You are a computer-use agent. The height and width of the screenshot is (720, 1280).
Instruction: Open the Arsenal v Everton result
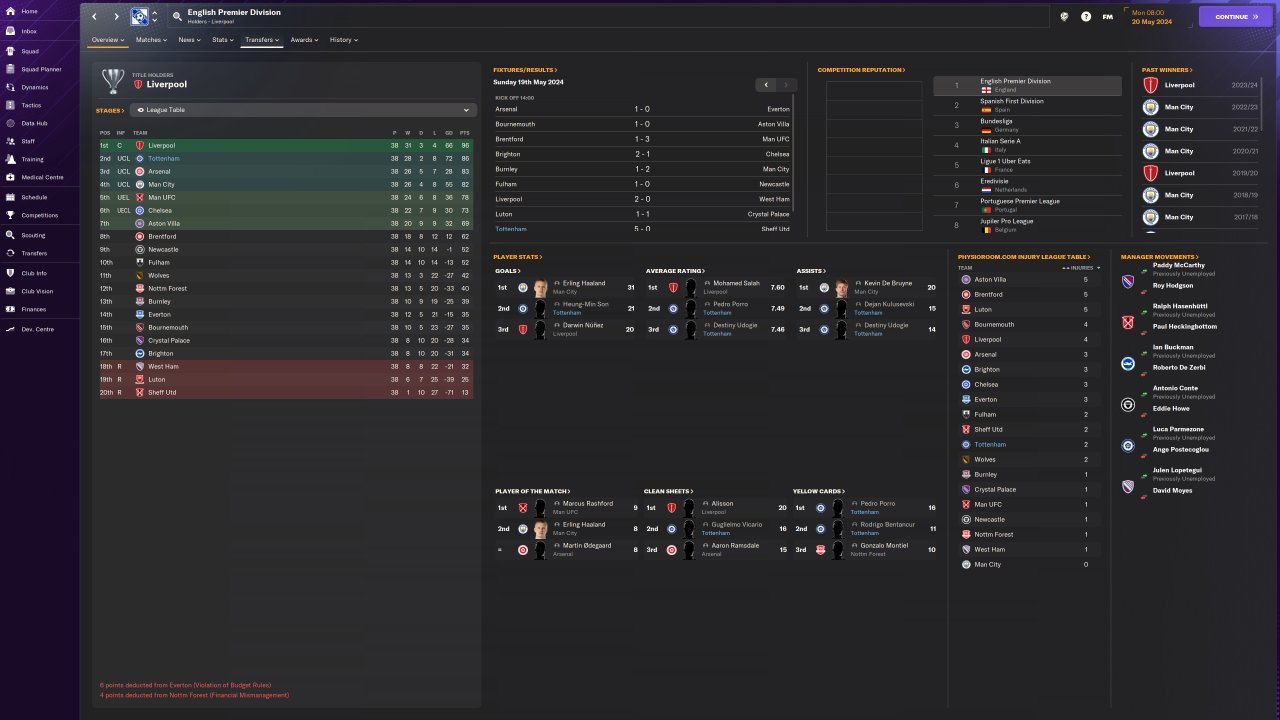pyautogui.click(x=642, y=109)
